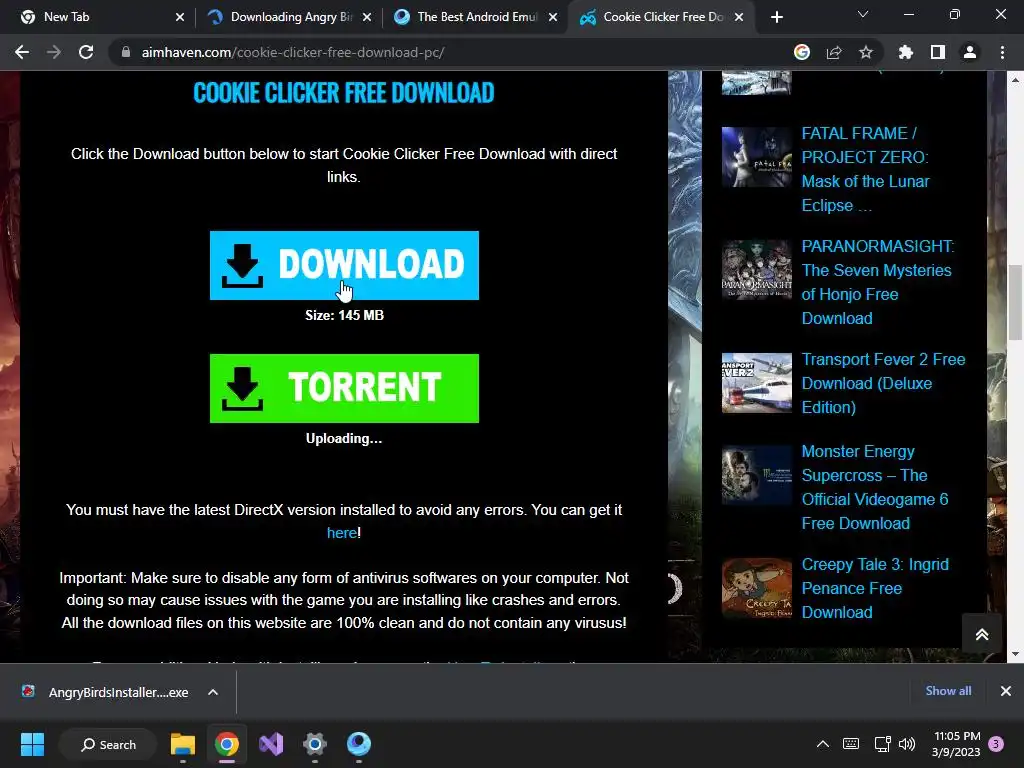Close the Cookie Clicker tab
The width and height of the screenshot is (1024, 768).
point(739,17)
